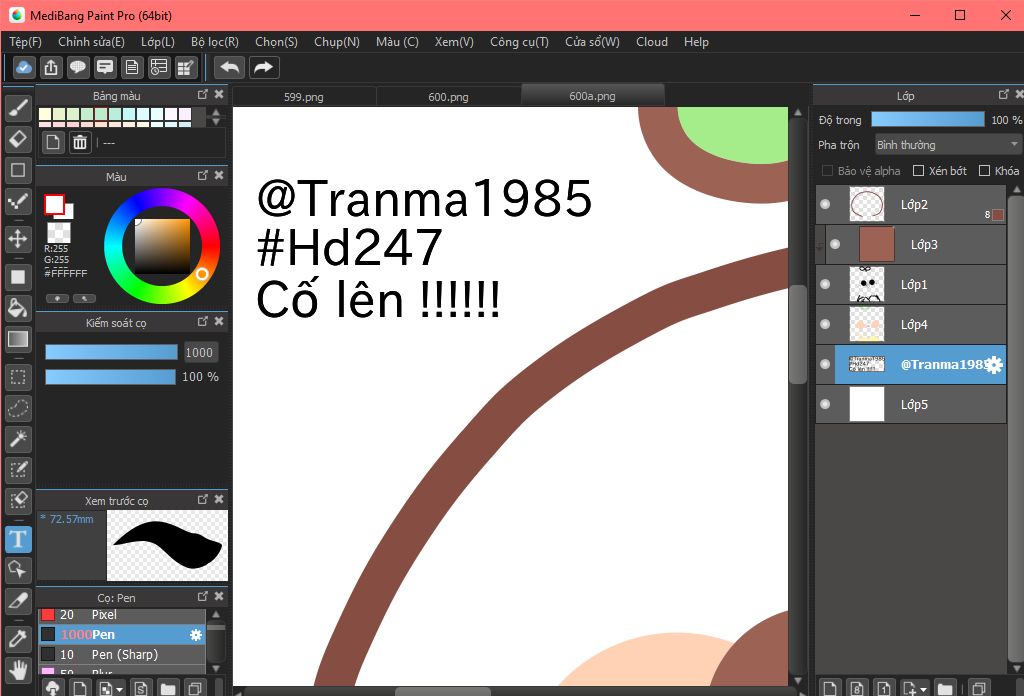Select the Lasso selection tool
The image size is (1024, 696).
click(18, 409)
